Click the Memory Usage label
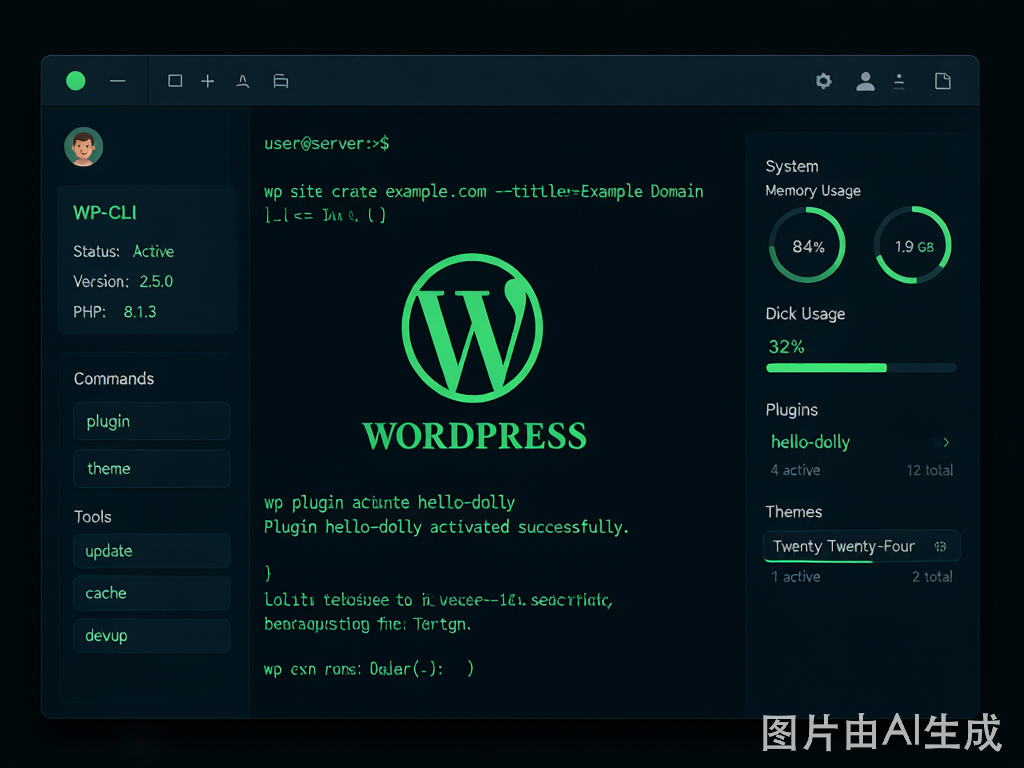This screenshot has height=768, width=1024. (x=813, y=191)
